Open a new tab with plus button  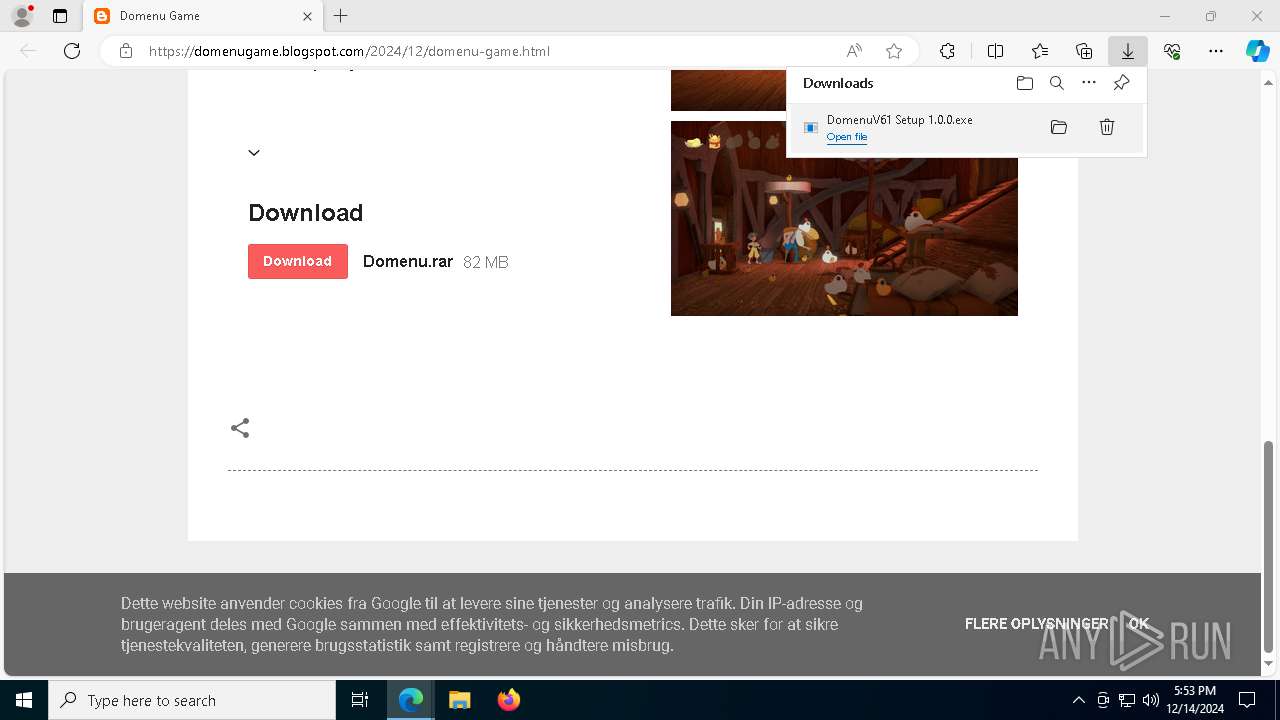click(341, 16)
